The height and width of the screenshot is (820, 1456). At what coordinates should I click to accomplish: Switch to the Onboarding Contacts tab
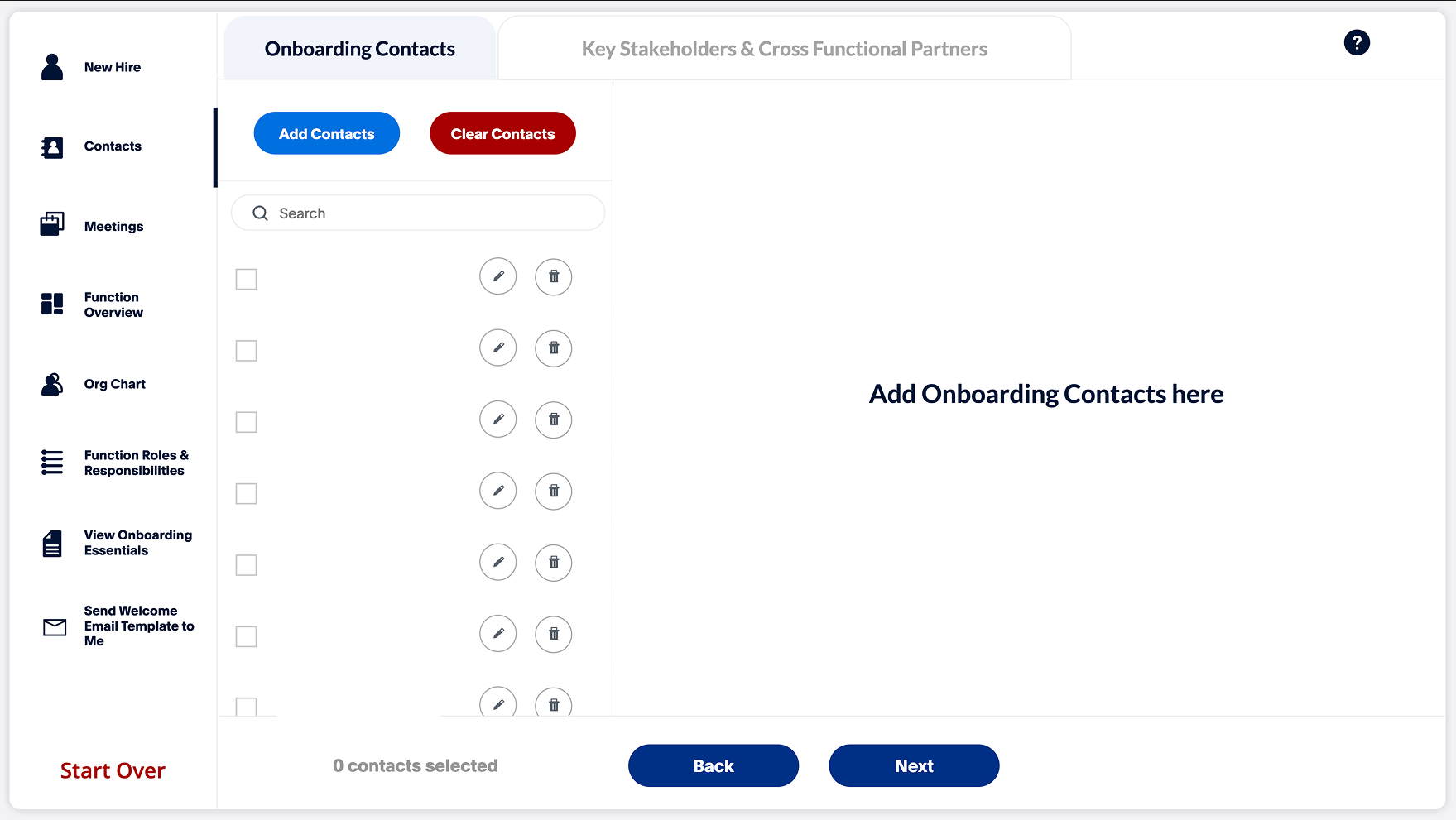coord(360,49)
